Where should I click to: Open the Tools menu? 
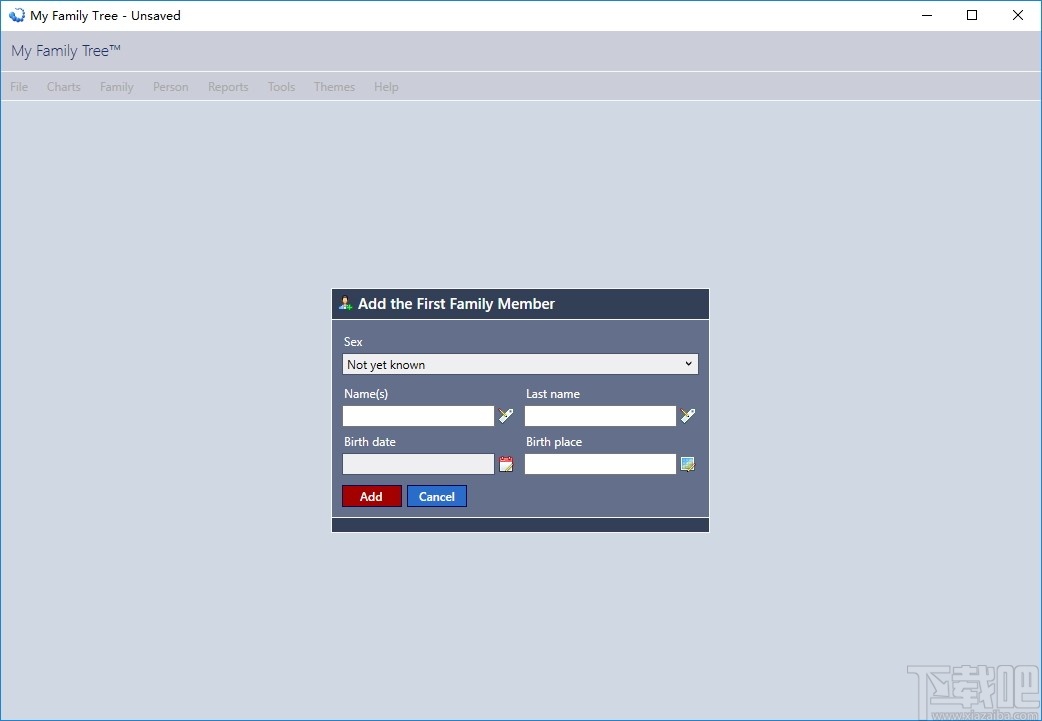282,87
